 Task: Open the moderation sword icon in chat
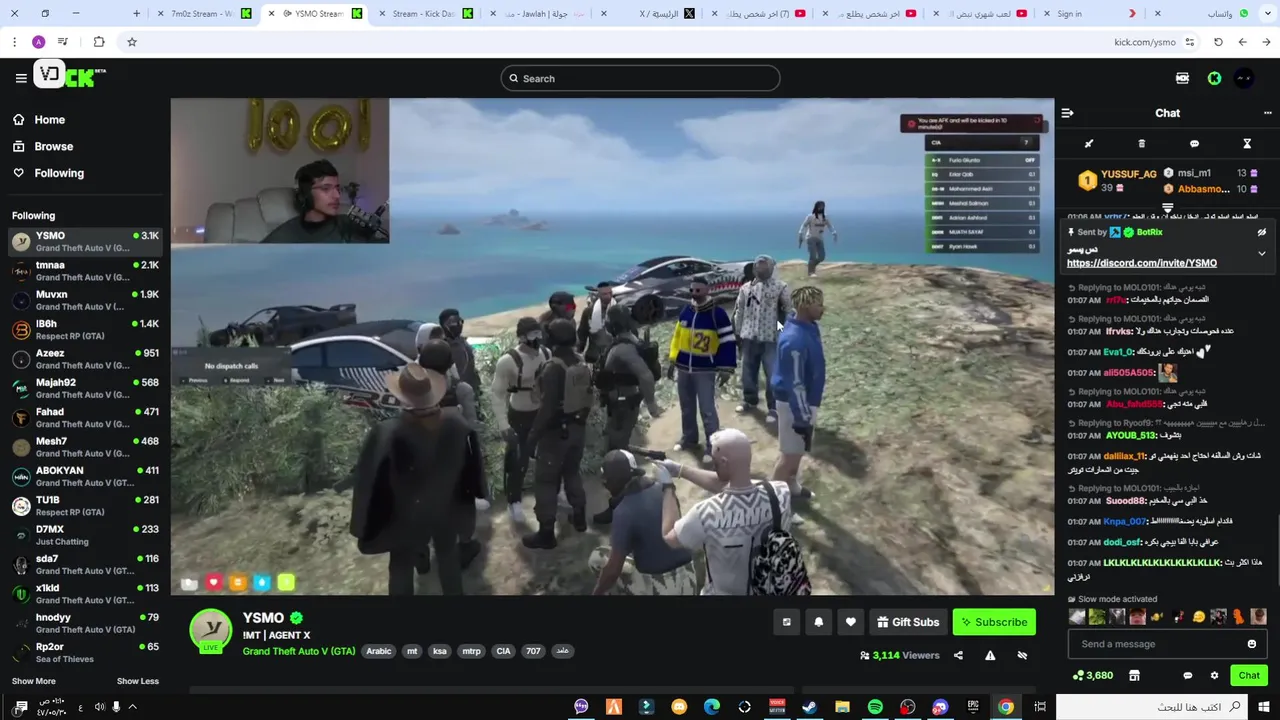click(1089, 144)
